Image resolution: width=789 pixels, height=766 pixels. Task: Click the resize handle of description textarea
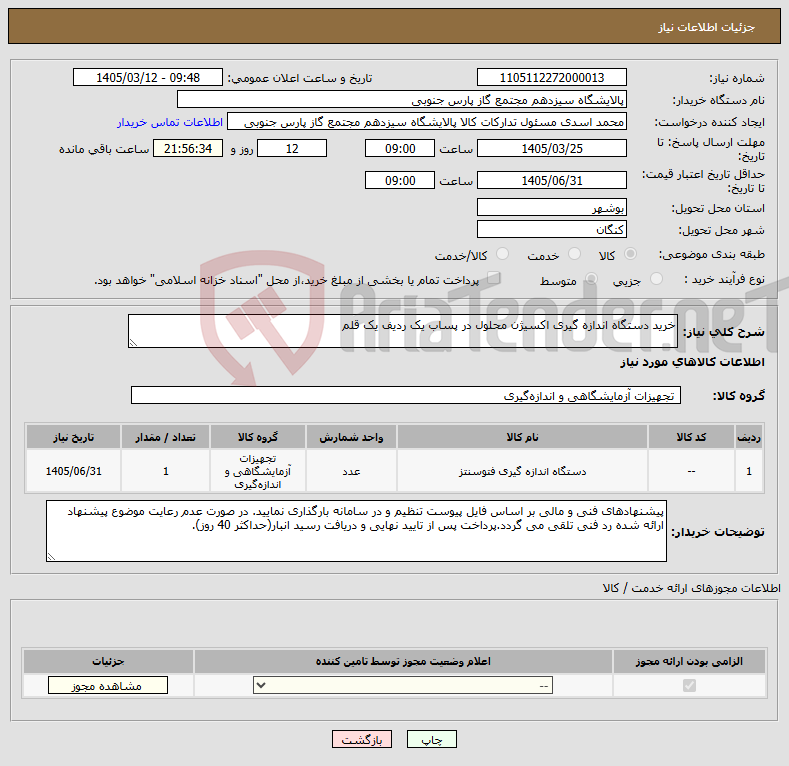[133, 343]
